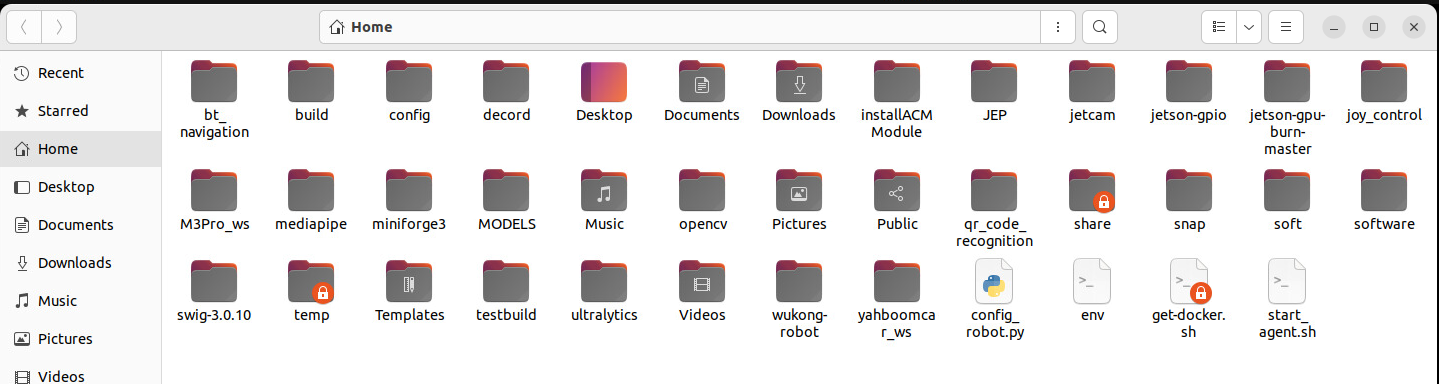This screenshot has width=1439, height=384.
Task: Select the config folder icon
Action: 409,82
